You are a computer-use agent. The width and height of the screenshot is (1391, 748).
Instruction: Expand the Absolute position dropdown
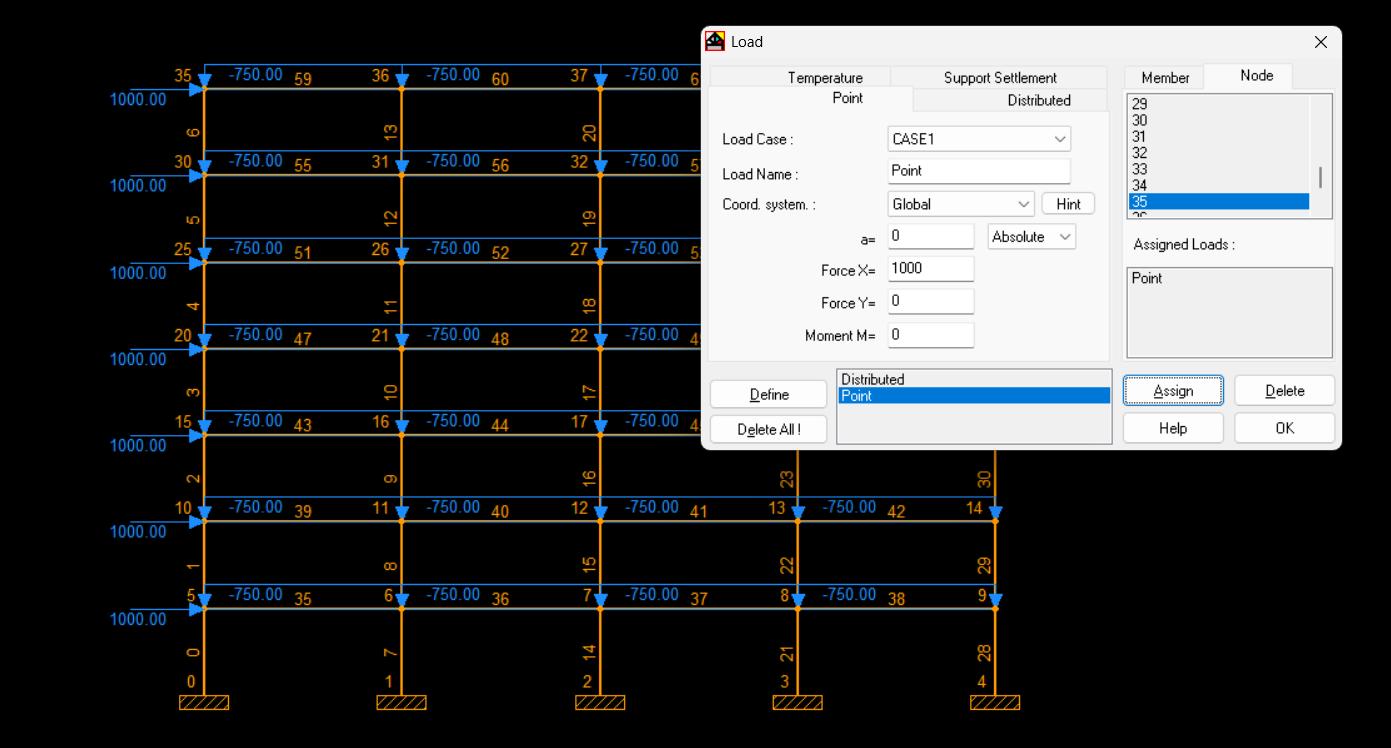coord(1032,237)
